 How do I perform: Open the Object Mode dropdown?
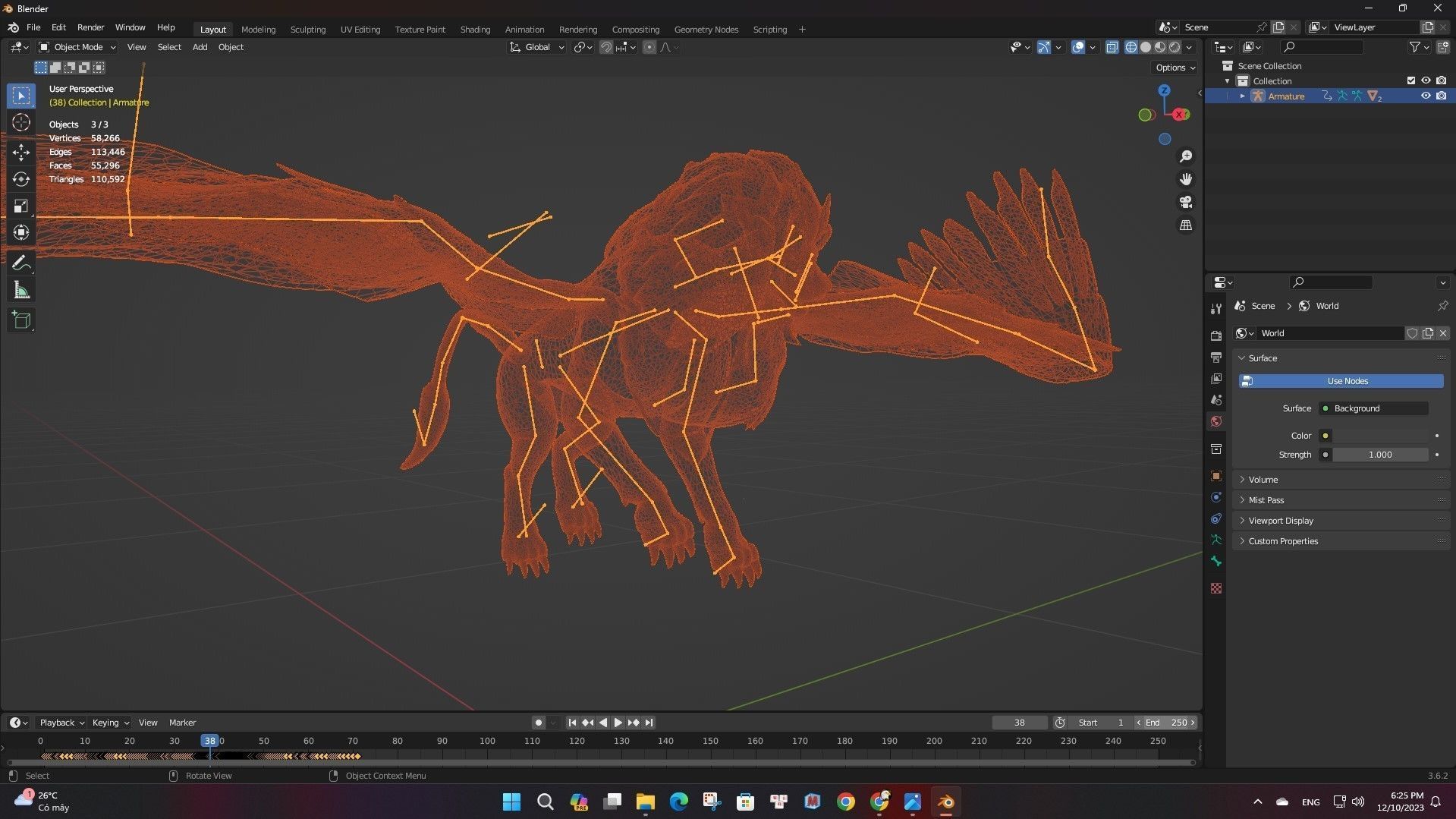click(77, 47)
